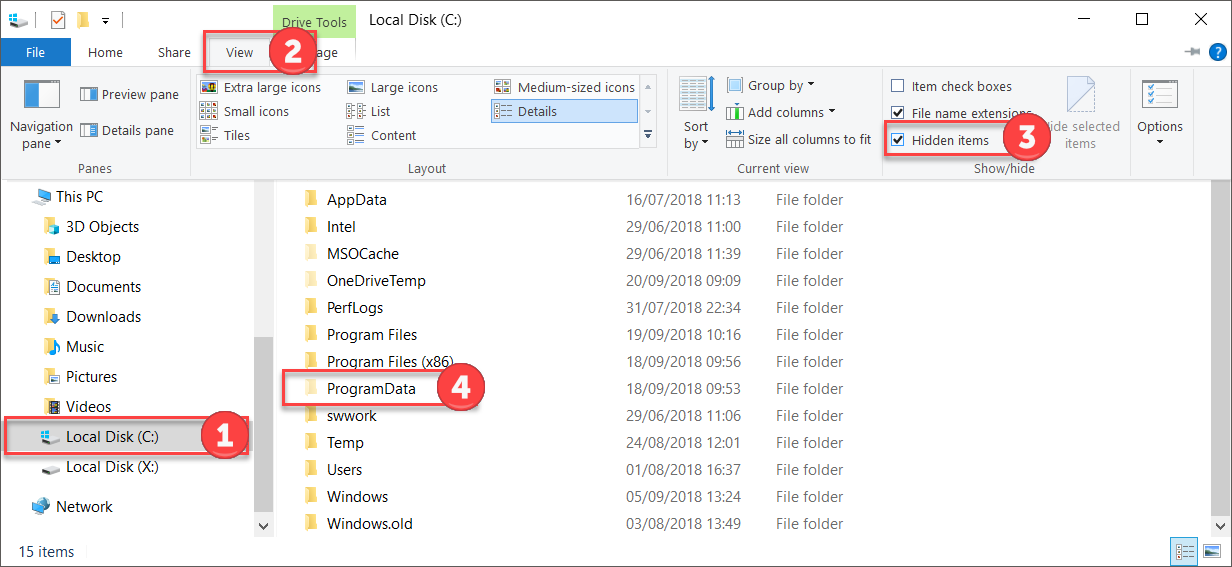Image resolution: width=1232 pixels, height=567 pixels.
Task: Click the New folder quick access icon
Action: pos(83,20)
